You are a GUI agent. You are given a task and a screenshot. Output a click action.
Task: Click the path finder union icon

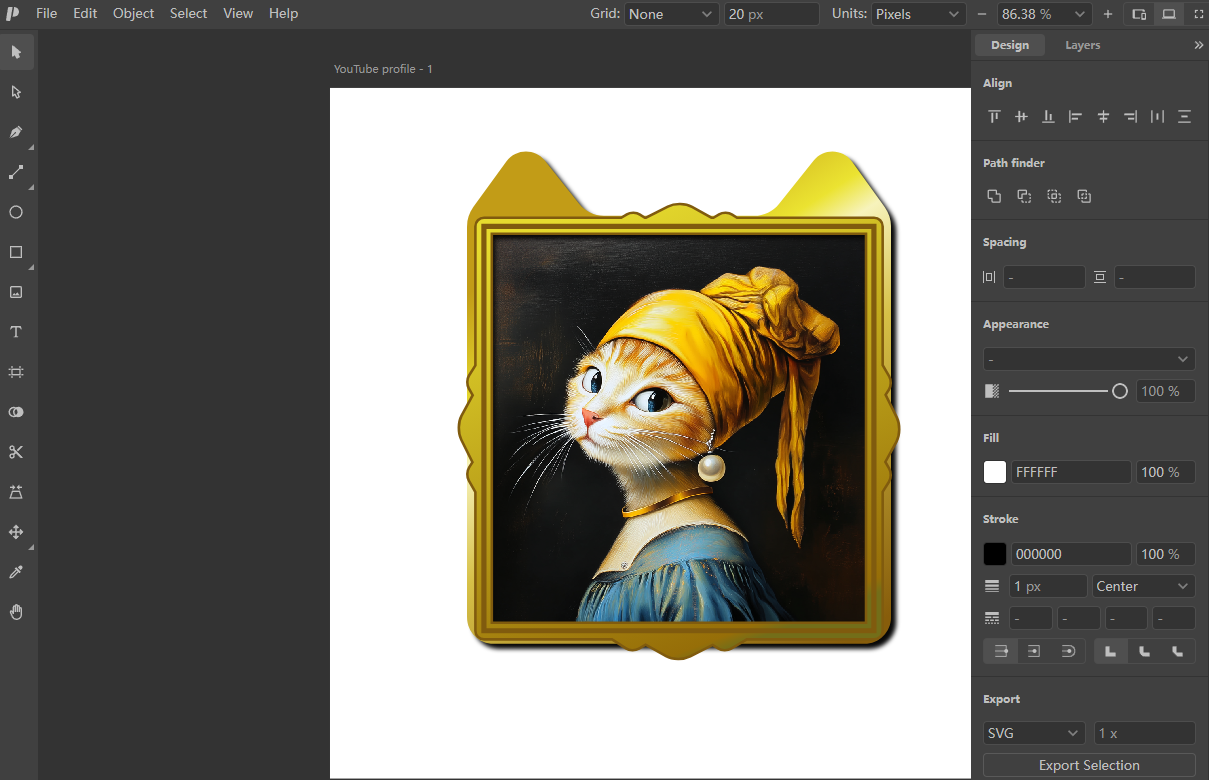(x=994, y=196)
